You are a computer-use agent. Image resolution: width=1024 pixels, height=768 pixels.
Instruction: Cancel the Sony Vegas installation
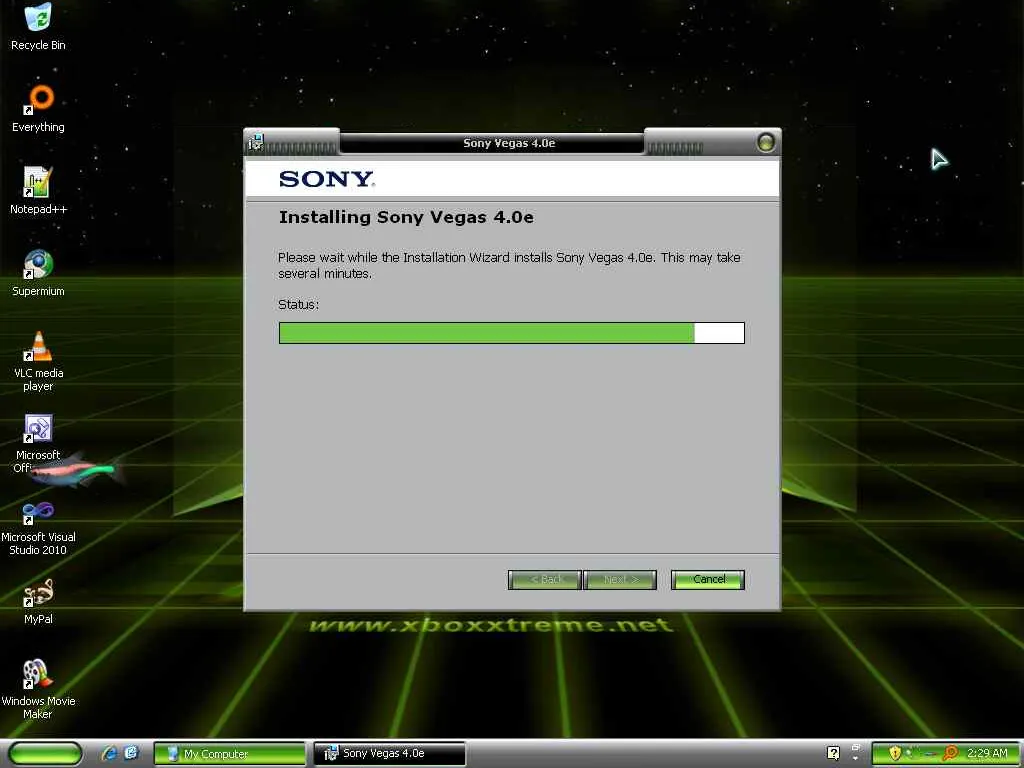pyautogui.click(x=708, y=579)
